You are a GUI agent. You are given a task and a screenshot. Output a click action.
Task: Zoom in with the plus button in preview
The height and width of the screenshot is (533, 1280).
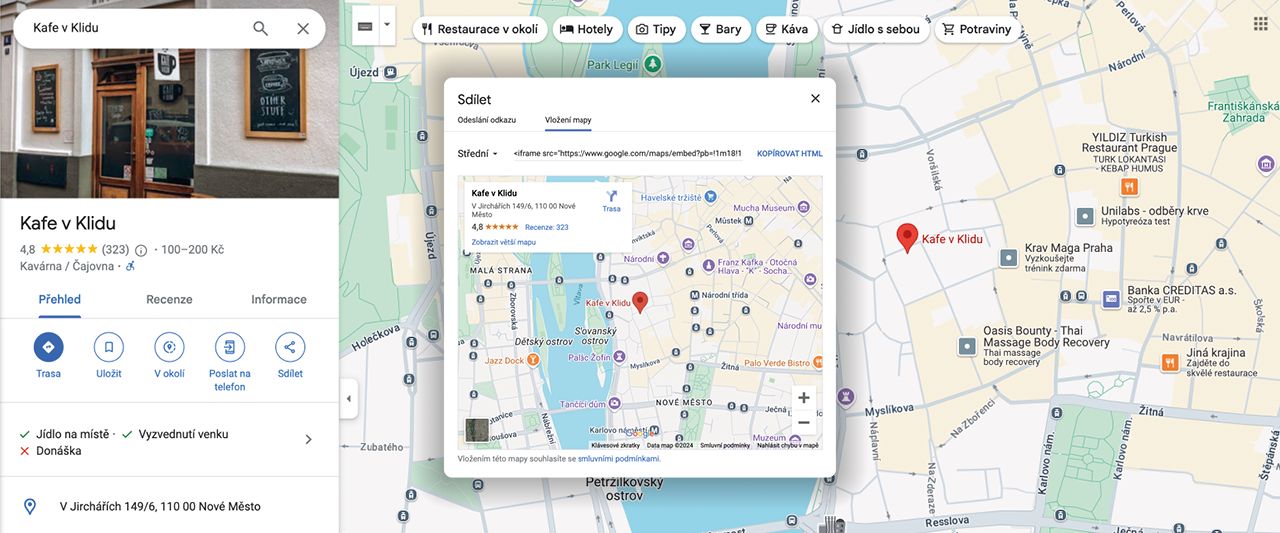coord(803,398)
